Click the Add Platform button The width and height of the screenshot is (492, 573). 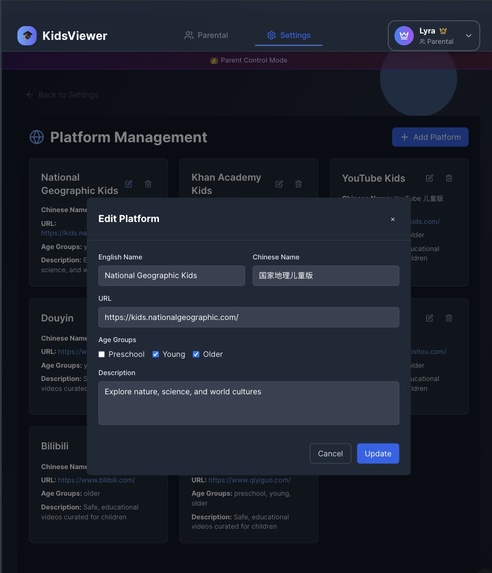click(430, 137)
